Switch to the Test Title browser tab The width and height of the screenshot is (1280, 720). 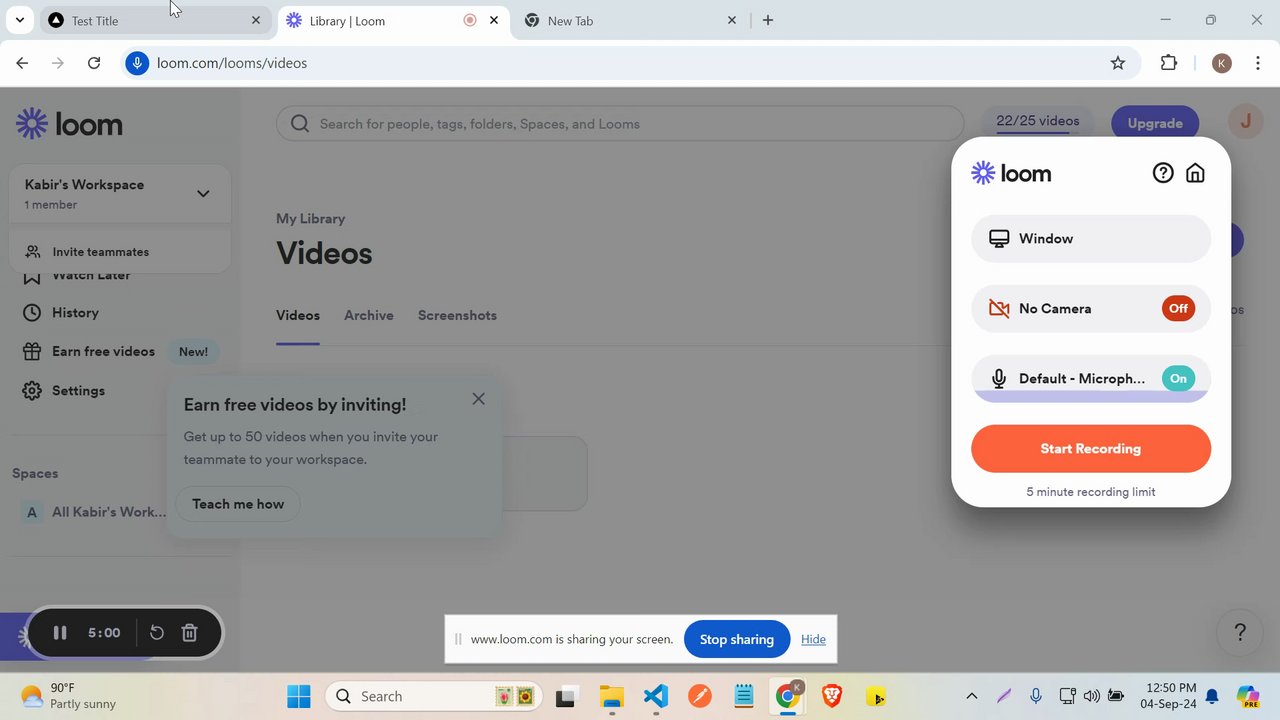(x=155, y=20)
